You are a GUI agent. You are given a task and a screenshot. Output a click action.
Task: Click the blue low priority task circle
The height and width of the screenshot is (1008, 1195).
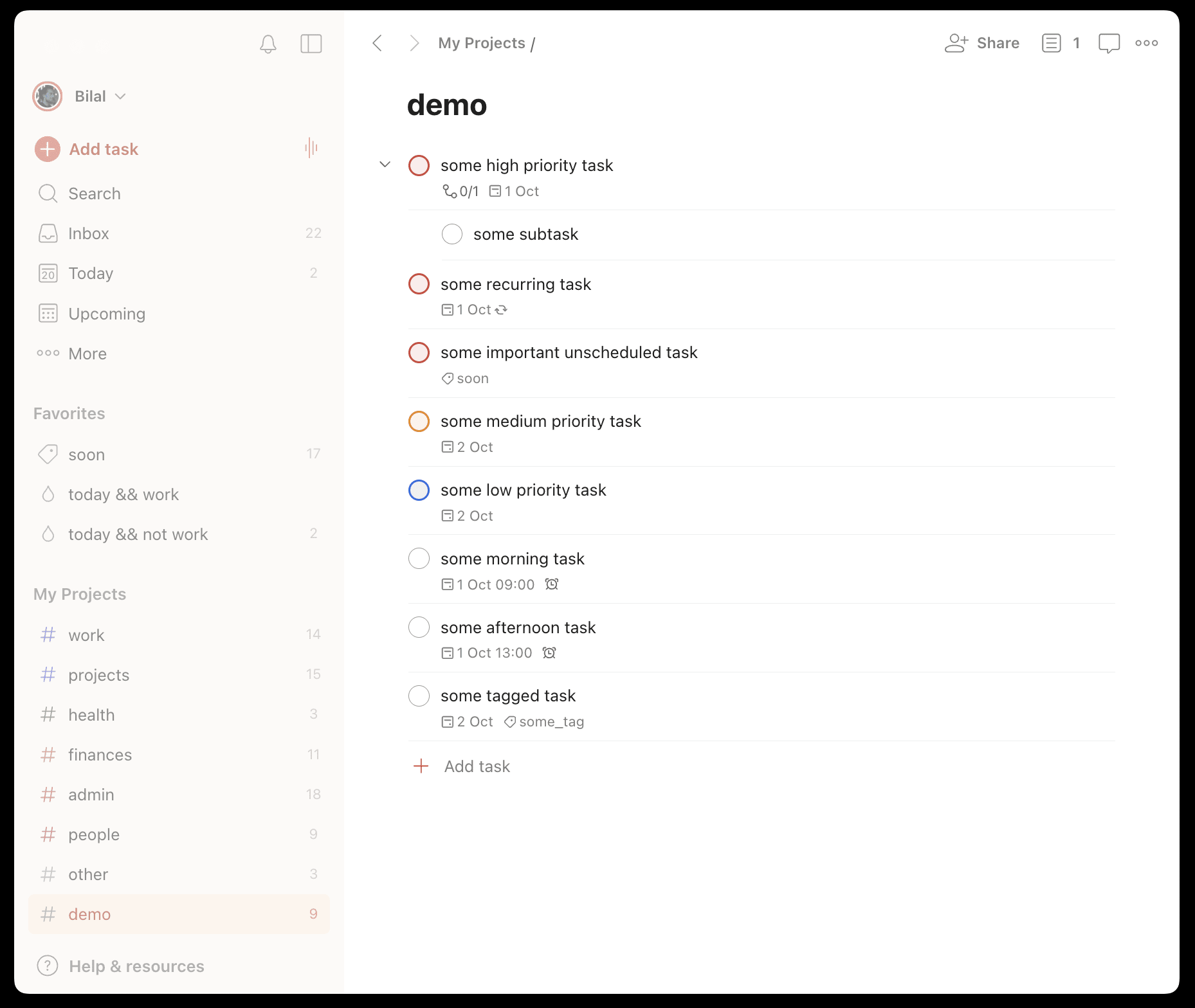[419, 490]
